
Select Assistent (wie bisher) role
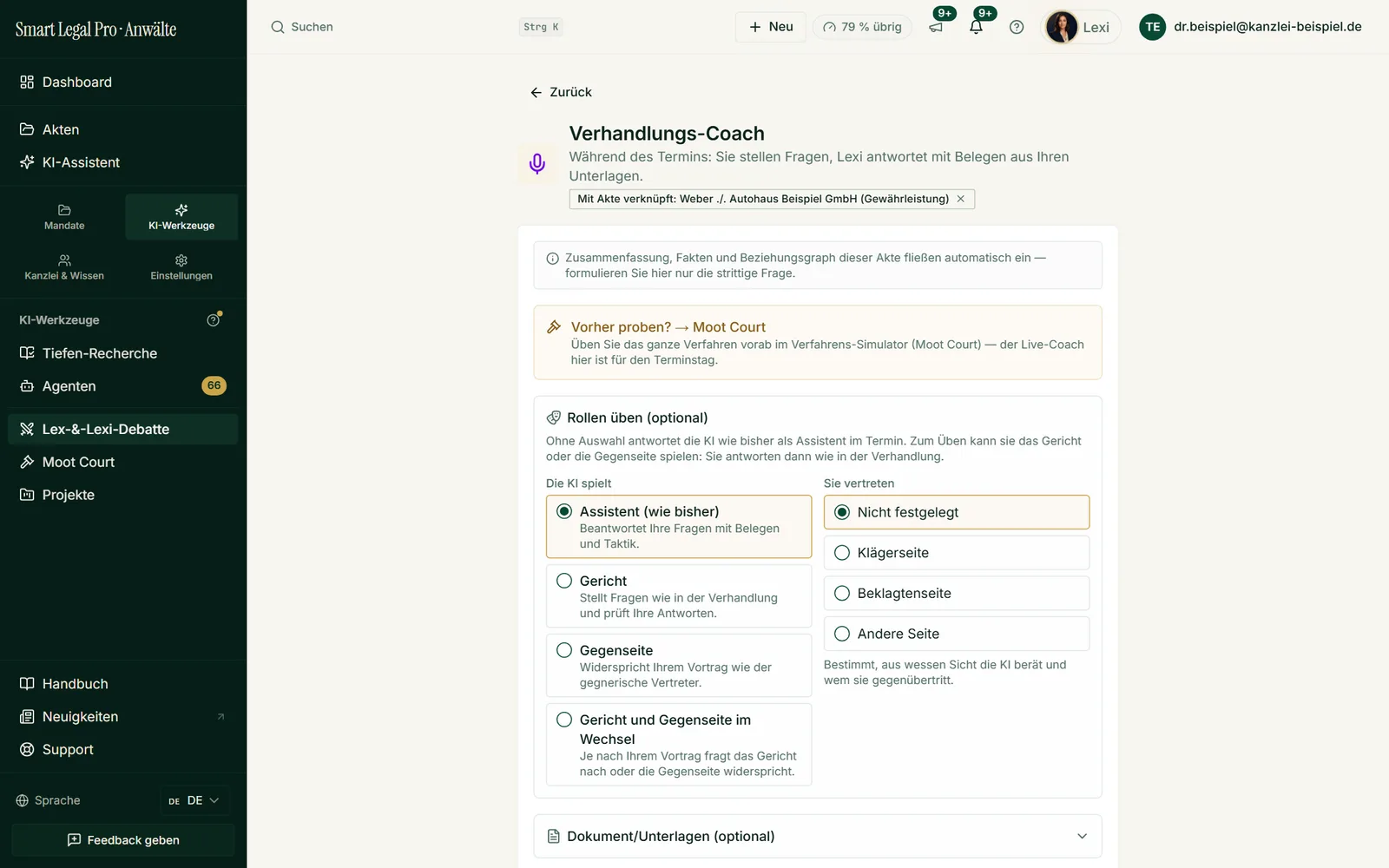pos(679,527)
